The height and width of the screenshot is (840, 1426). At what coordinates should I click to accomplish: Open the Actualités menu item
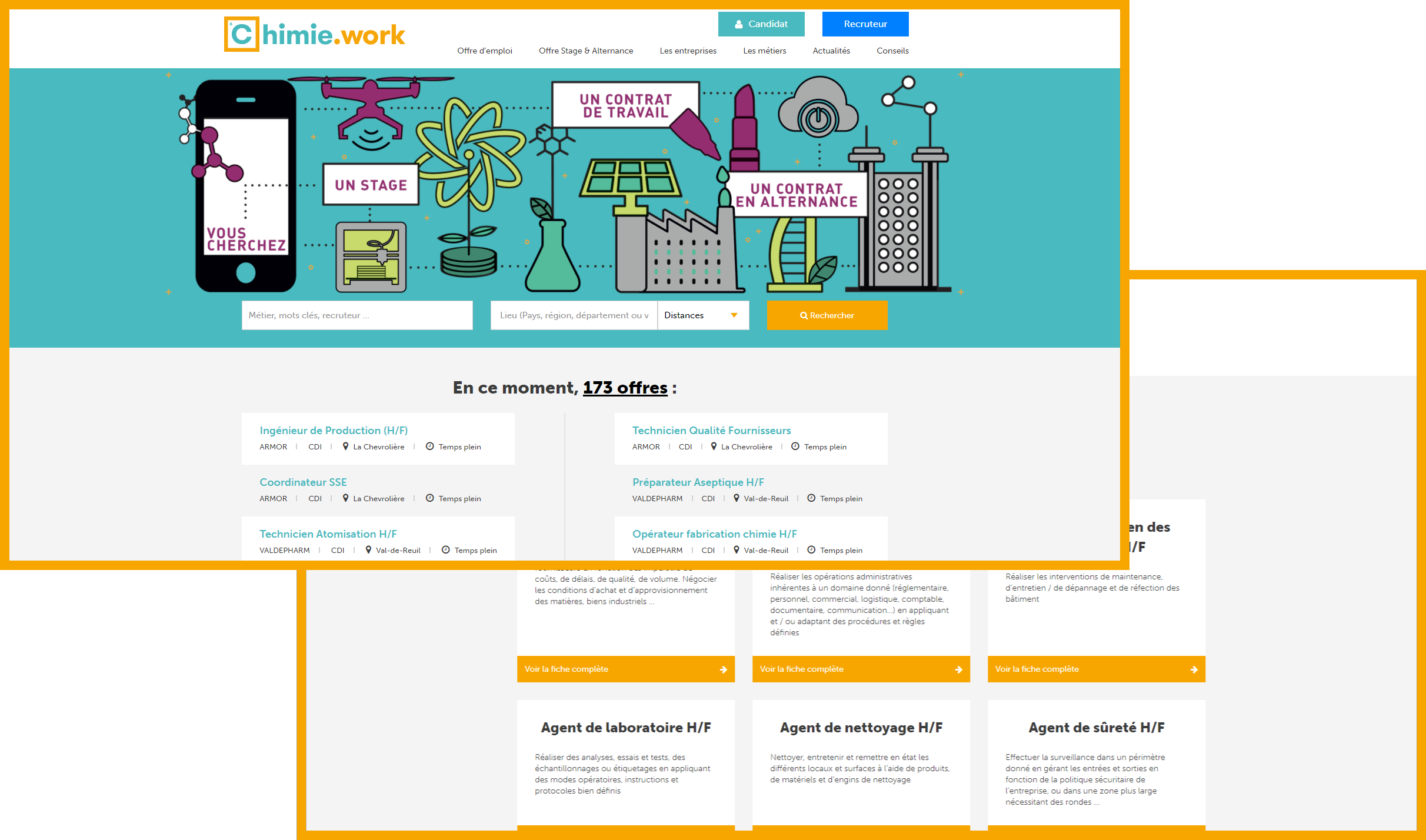[x=831, y=51]
